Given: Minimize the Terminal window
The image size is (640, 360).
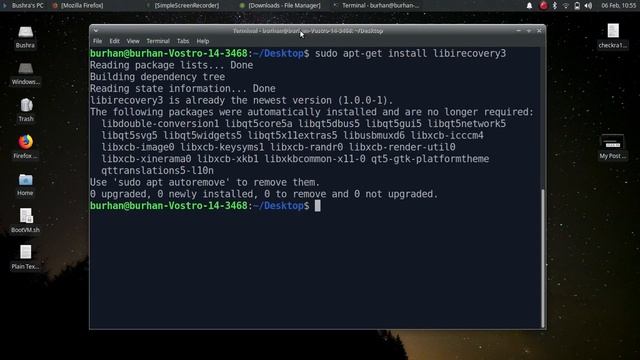Looking at the screenshot, I should tap(518, 31).
